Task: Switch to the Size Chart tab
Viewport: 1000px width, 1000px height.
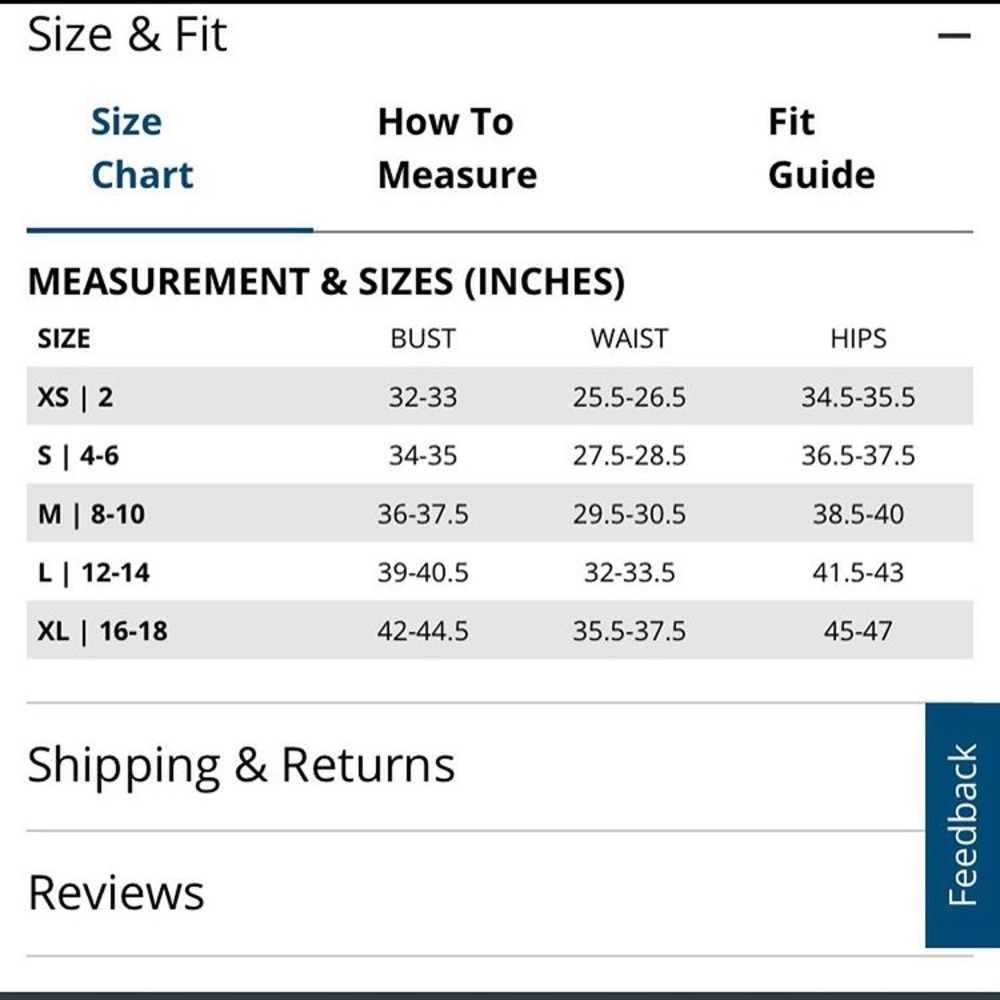Action: click(x=142, y=148)
